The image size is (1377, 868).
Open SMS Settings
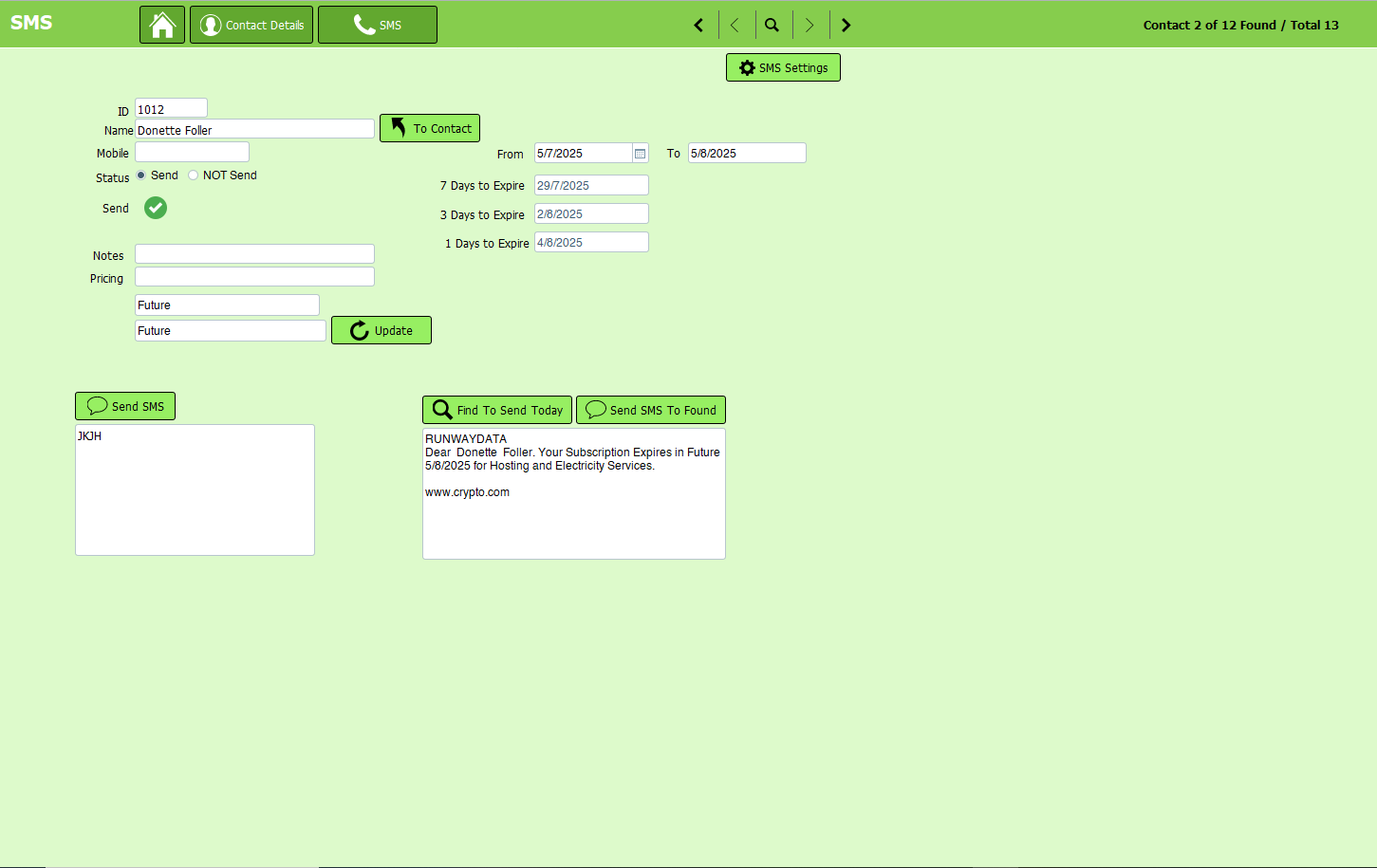coord(783,67)
